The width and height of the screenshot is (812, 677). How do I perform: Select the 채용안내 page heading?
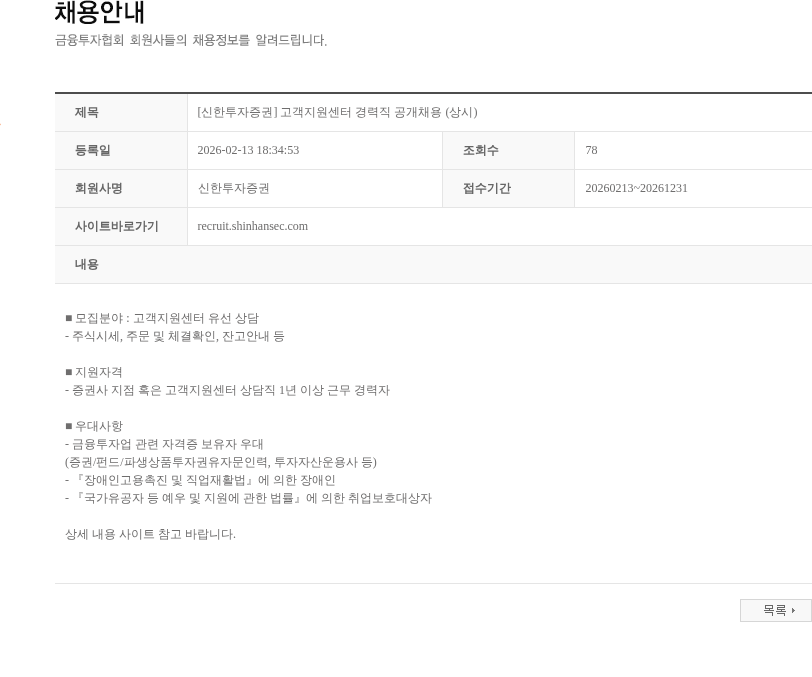pyautogui.click(x=99, y=12)
